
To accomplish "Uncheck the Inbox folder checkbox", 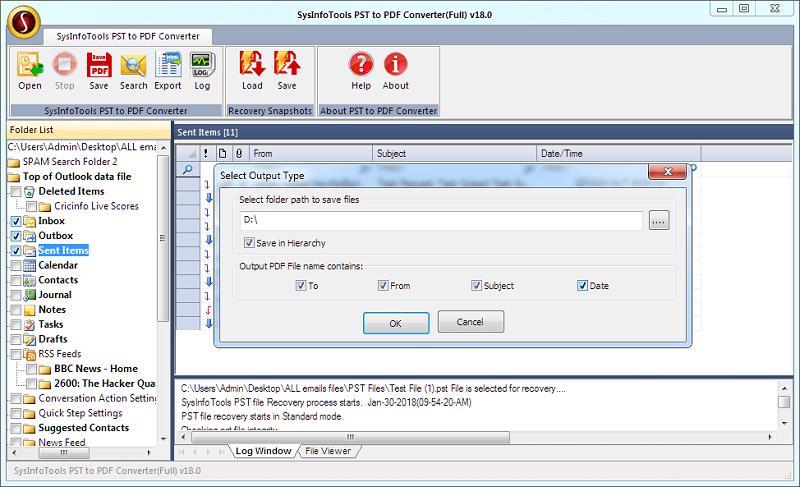I will 16,221.
